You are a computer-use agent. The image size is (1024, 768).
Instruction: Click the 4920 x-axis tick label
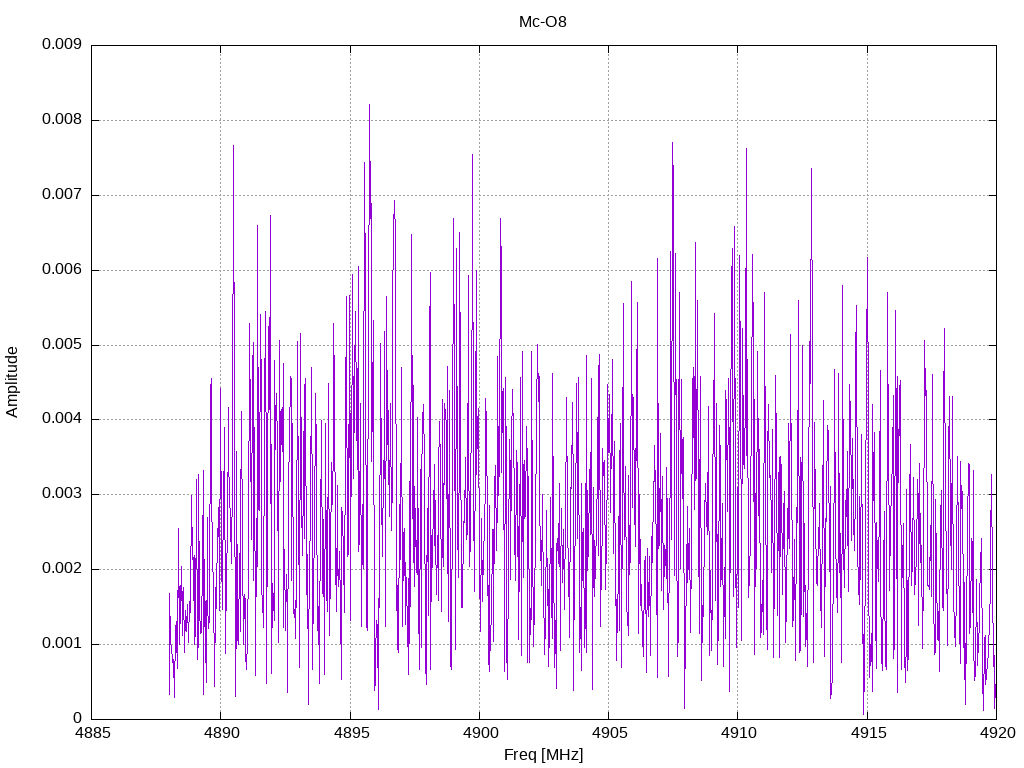[x=997, y=733]
